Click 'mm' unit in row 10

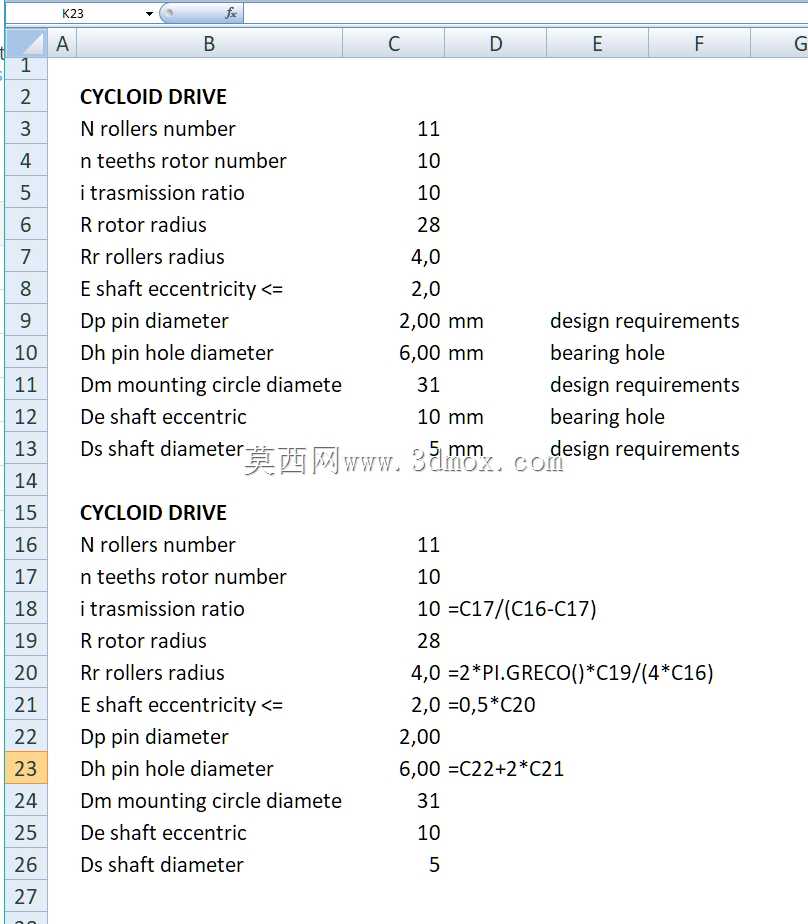click(x=466, y=353)
